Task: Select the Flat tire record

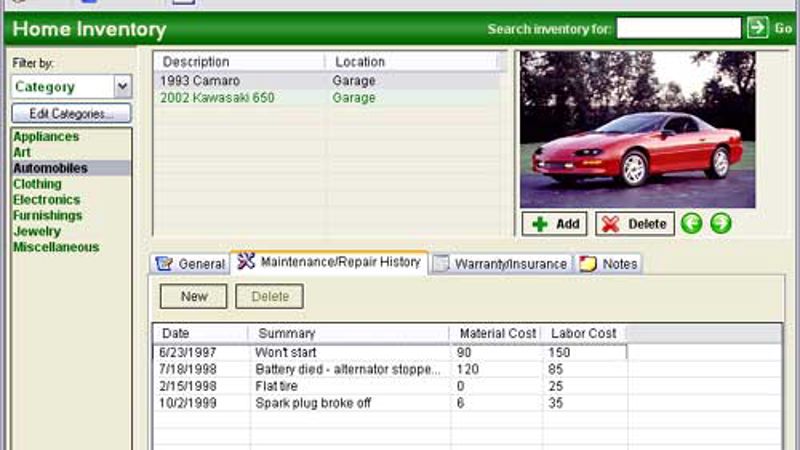Action: [390, 386]
